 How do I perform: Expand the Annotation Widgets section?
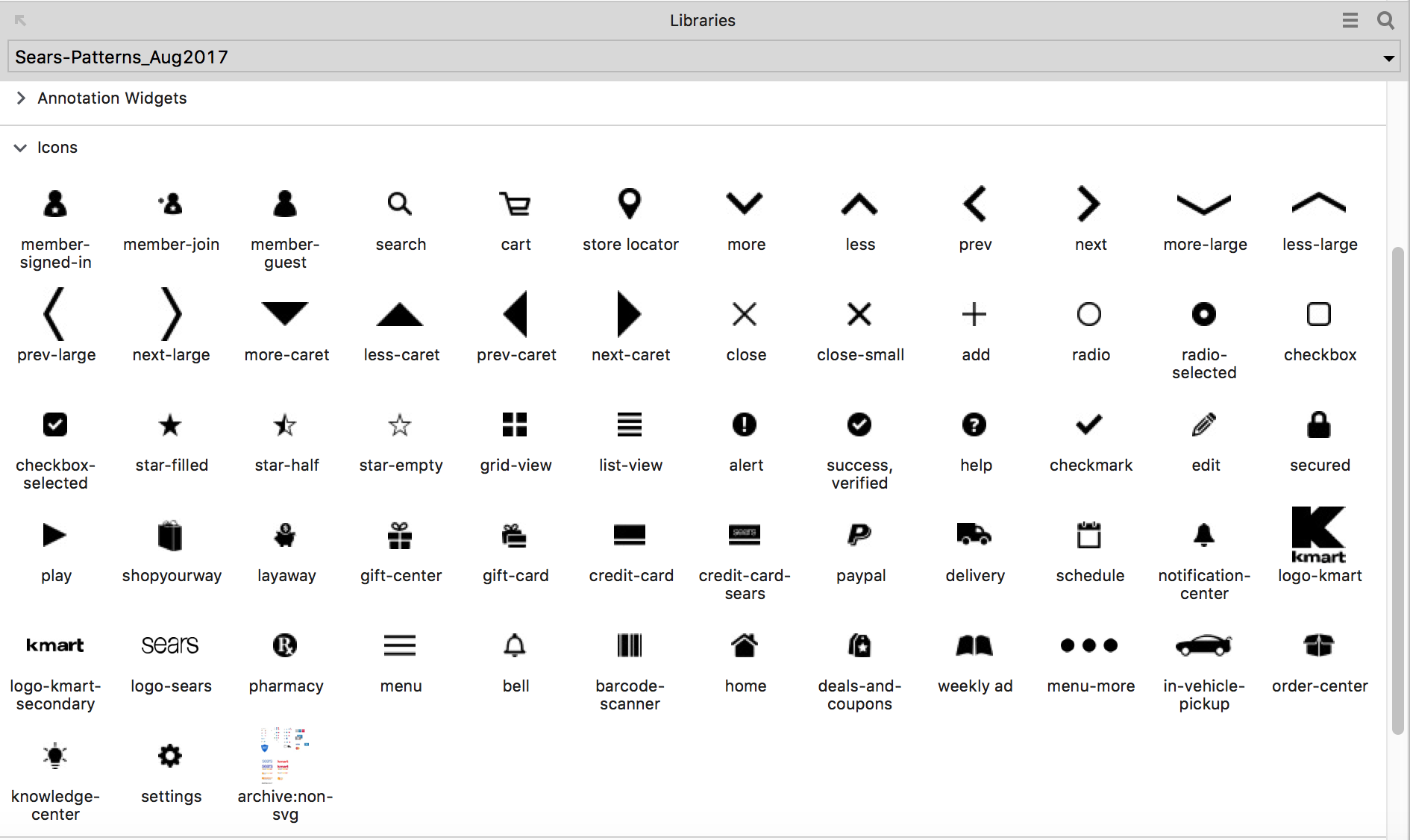click(x=21, y=98)
